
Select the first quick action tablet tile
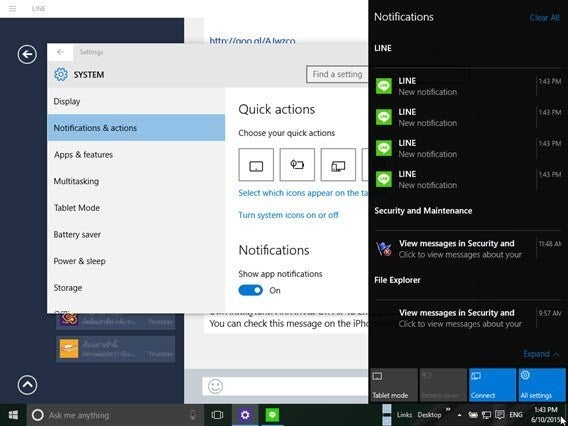(256, 164)
